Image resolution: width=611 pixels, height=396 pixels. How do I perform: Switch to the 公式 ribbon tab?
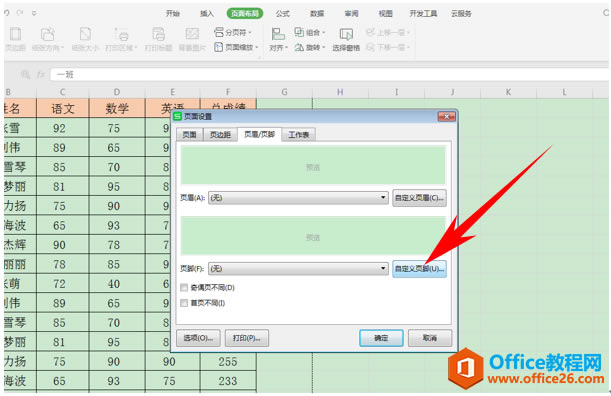click(x=283, y=14)
